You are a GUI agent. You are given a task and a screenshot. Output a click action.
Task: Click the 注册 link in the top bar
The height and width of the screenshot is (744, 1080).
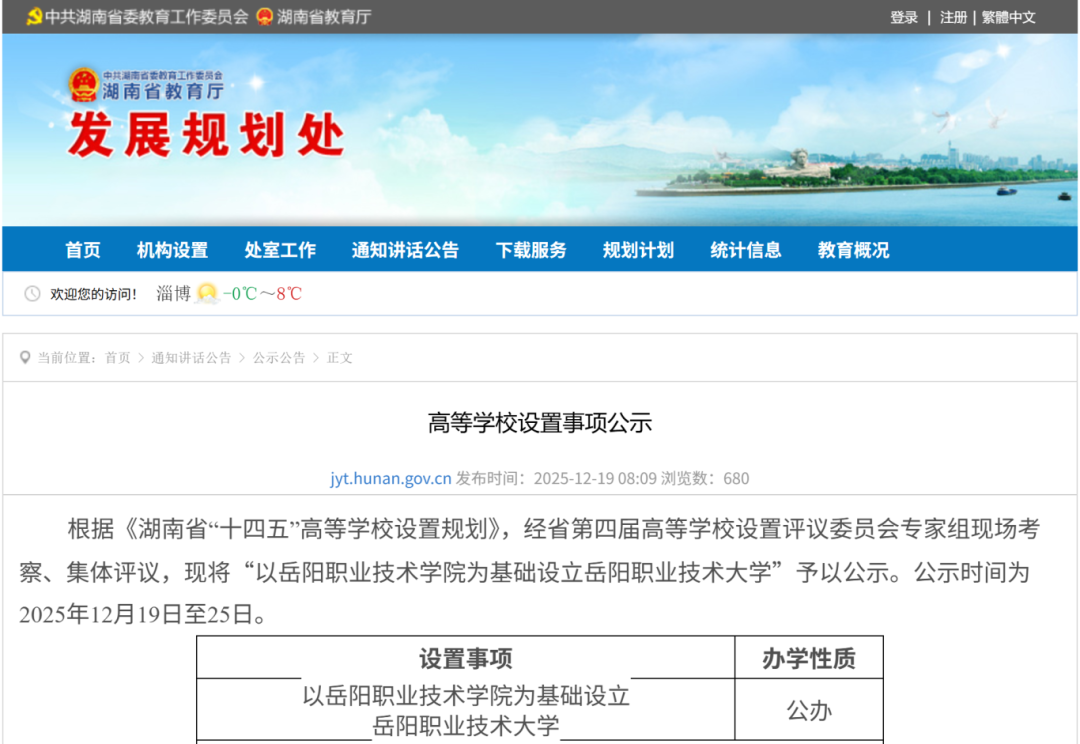click(x=953, y=17)
